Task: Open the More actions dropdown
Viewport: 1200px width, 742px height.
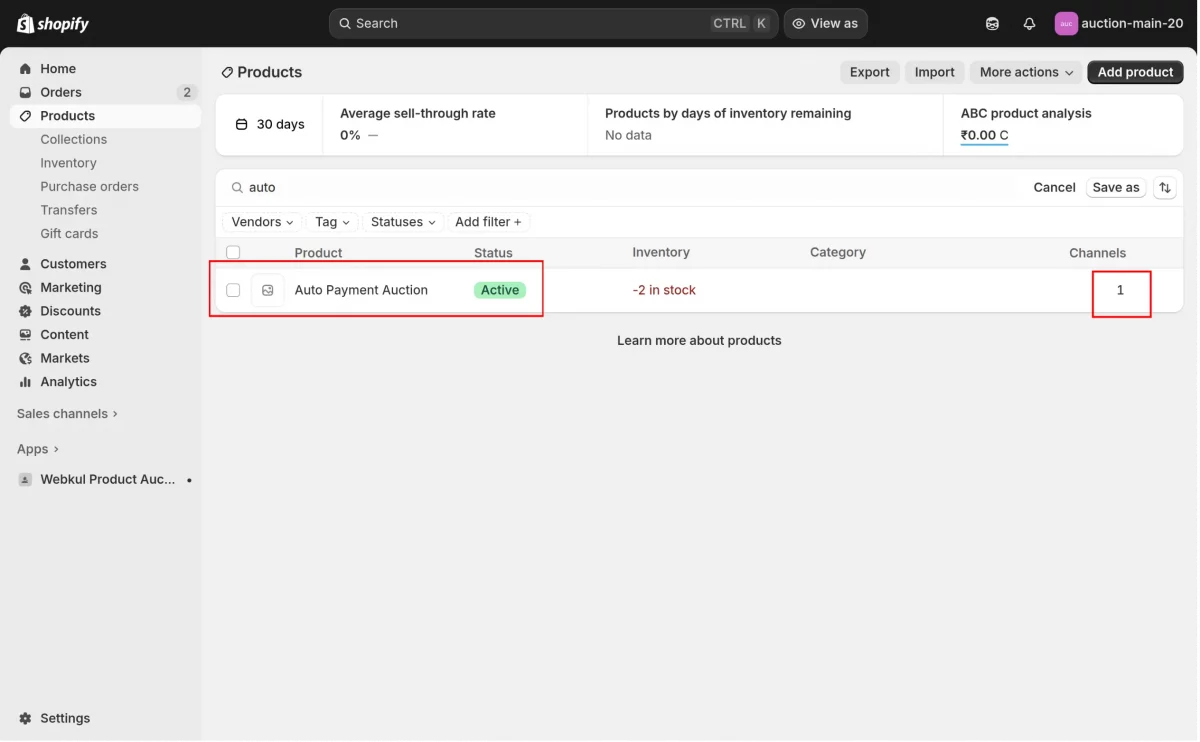Action: coord(1026,72)
